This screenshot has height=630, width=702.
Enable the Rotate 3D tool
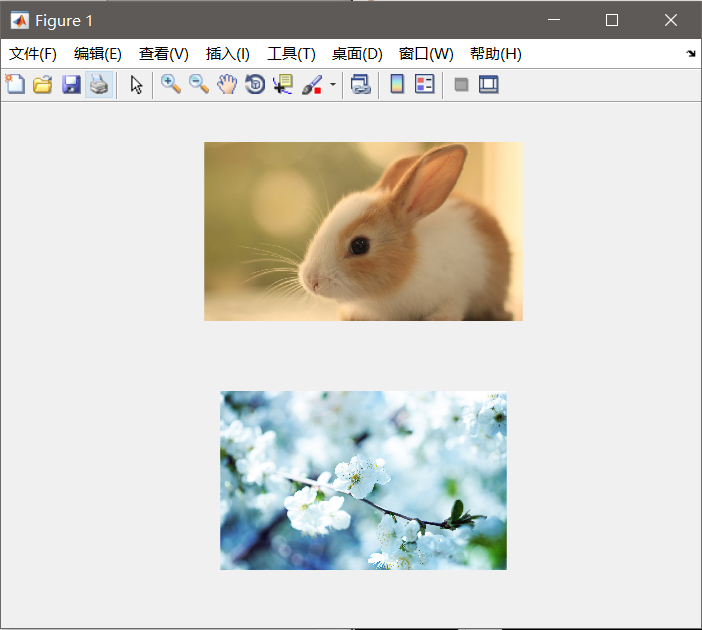255,84
